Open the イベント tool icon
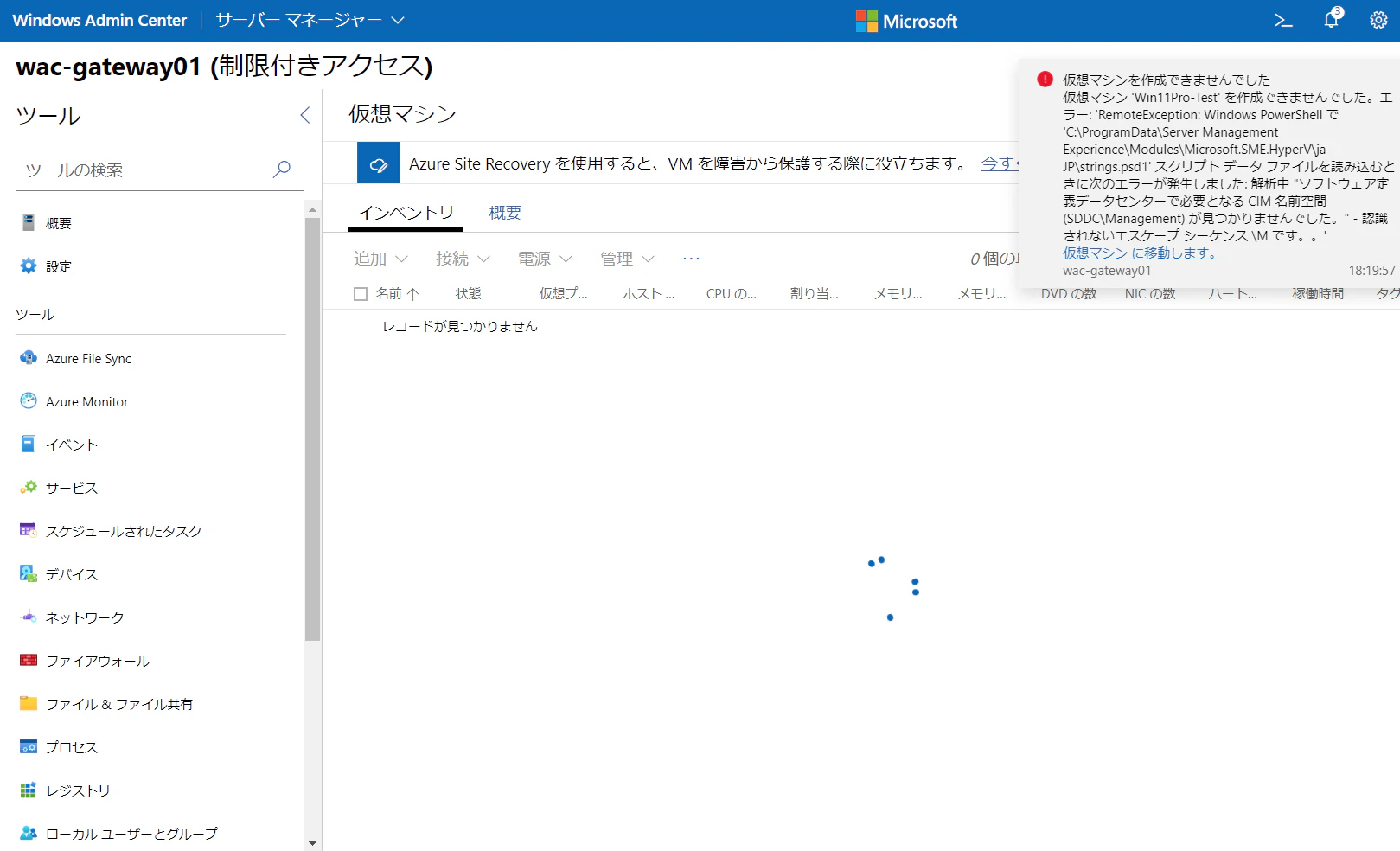1400x851 pixels. click(29, 444)
